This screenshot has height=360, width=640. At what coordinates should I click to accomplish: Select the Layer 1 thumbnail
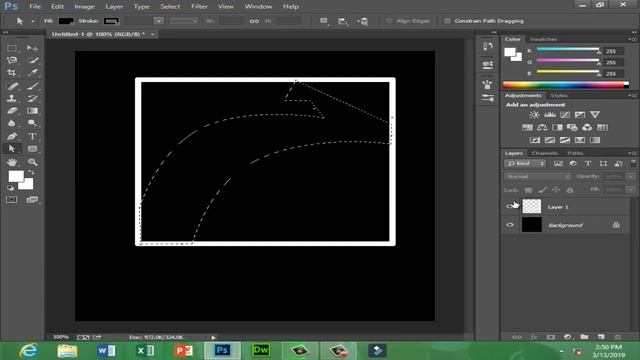click(x=532, y=207)
